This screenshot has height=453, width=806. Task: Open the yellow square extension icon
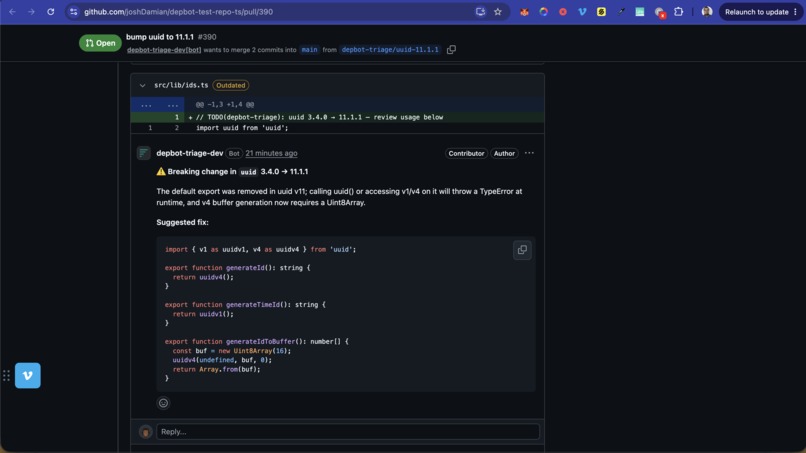pos(601,12)
